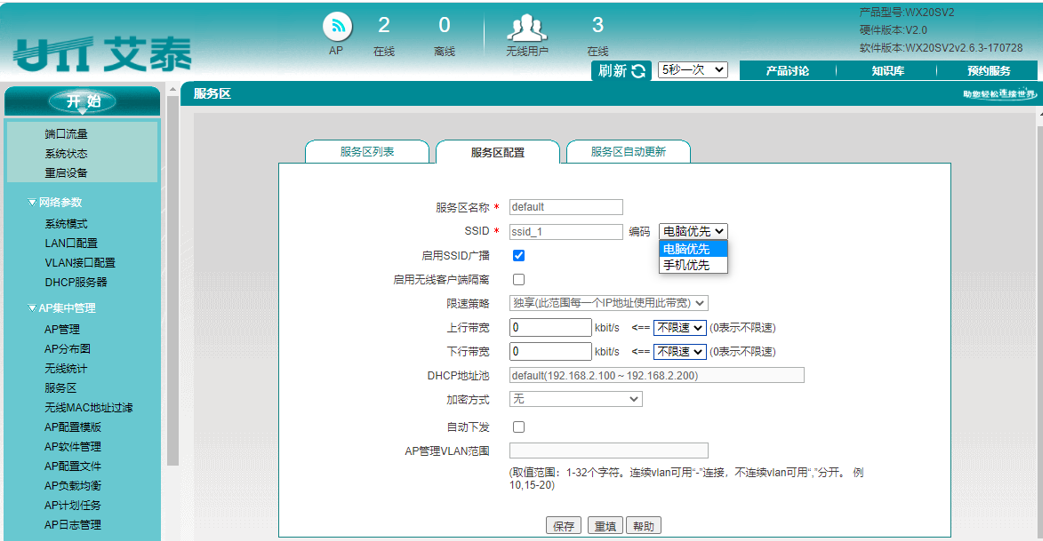Click the refresh circular arrows icon
1043x541 pixels.
(x=639, y=71)
